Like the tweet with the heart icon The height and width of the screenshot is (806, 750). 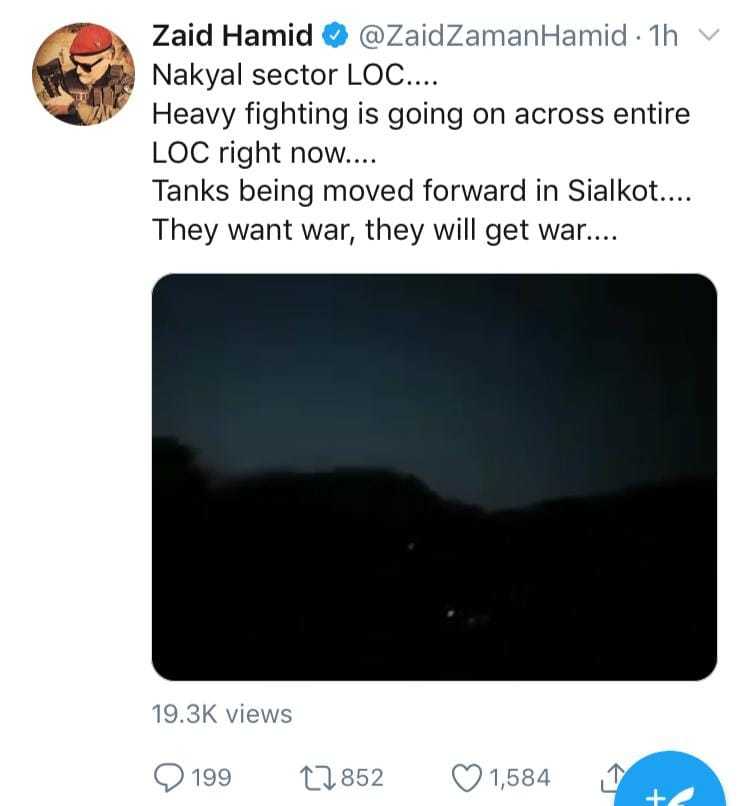tap(465, 777)
